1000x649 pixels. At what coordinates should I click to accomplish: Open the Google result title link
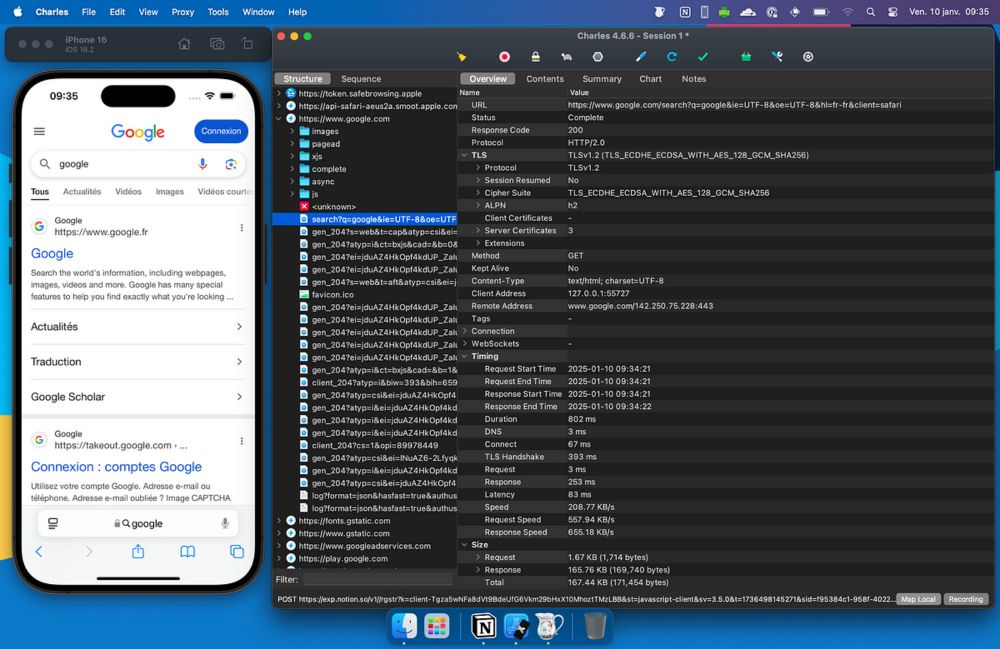pos(52,254)
